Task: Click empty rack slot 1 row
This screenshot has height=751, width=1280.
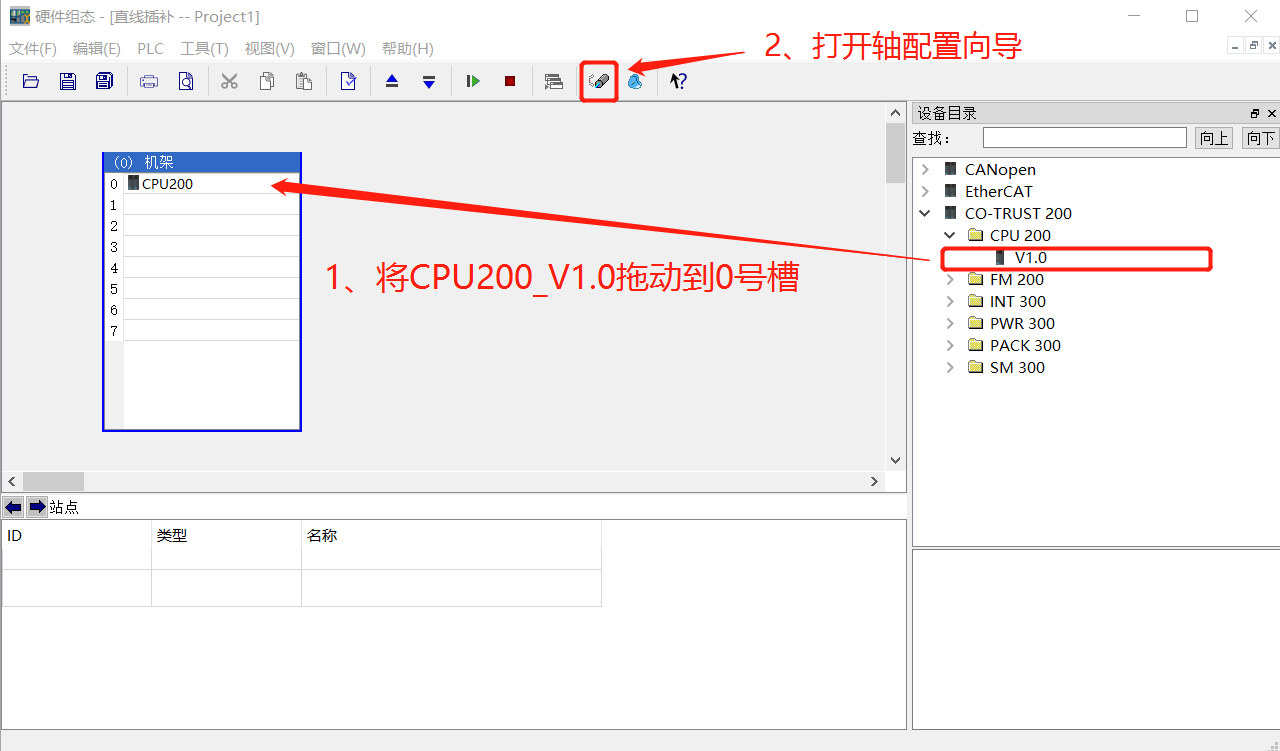Action: pyautogui.click(x=211, y=205)
